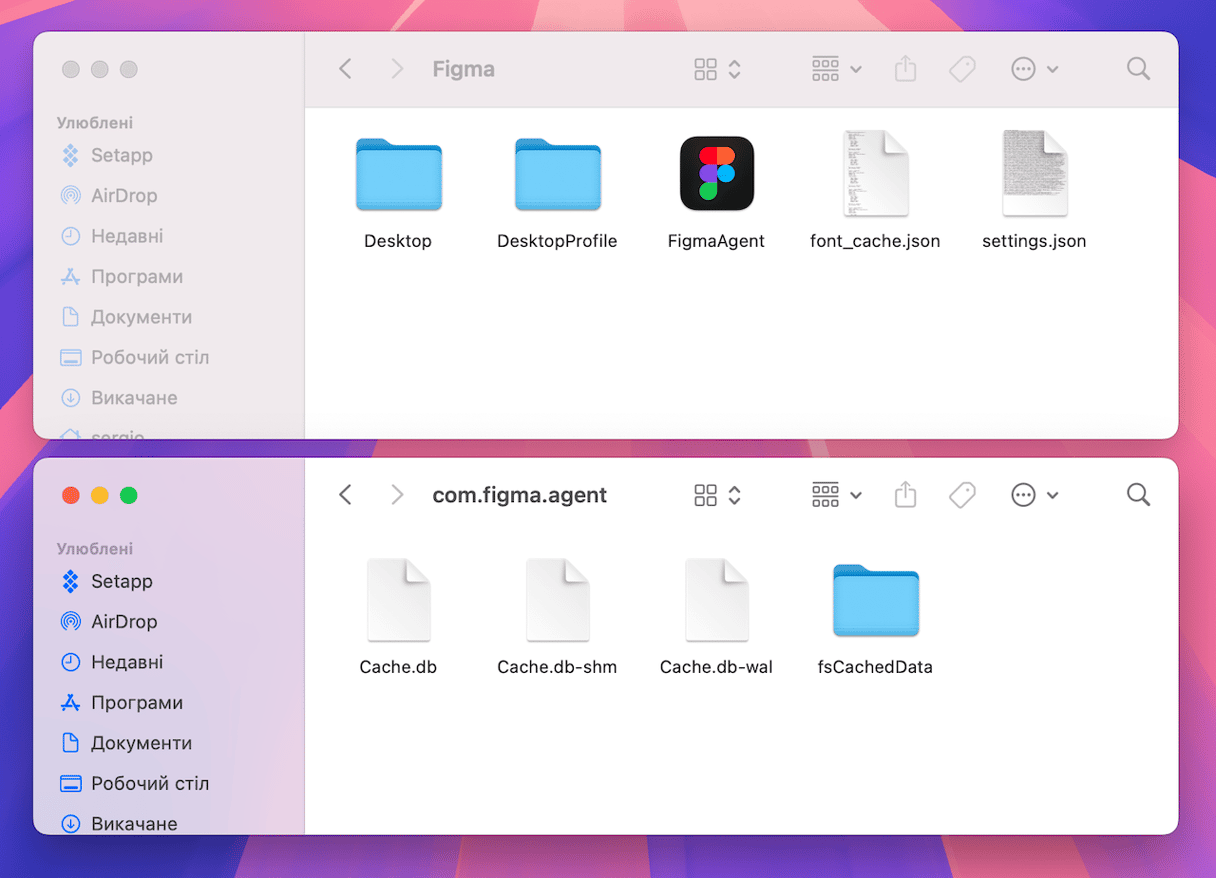The width and height of the screenshot is (1216, 878).
Task: Select the Cache.db file
Action: point(398,600)
